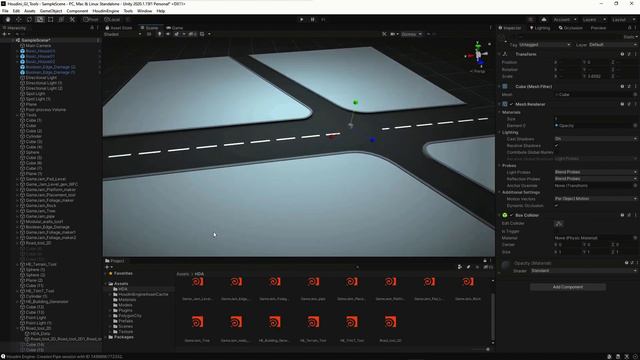The height and width of the screenshot is (360, 640).
Task: Select the Hand tool in the toolbar
Action: pyautogui.click(x=8, y=20)
